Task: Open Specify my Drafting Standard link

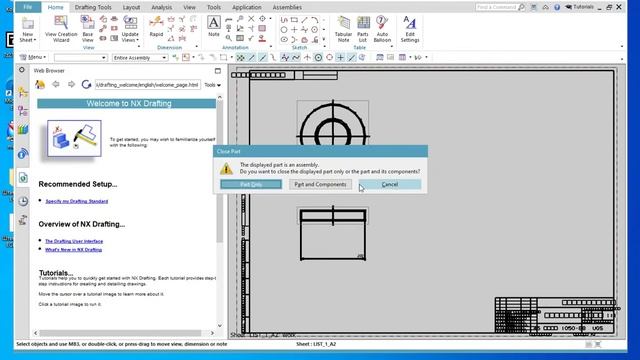Action: pos(77,201)
